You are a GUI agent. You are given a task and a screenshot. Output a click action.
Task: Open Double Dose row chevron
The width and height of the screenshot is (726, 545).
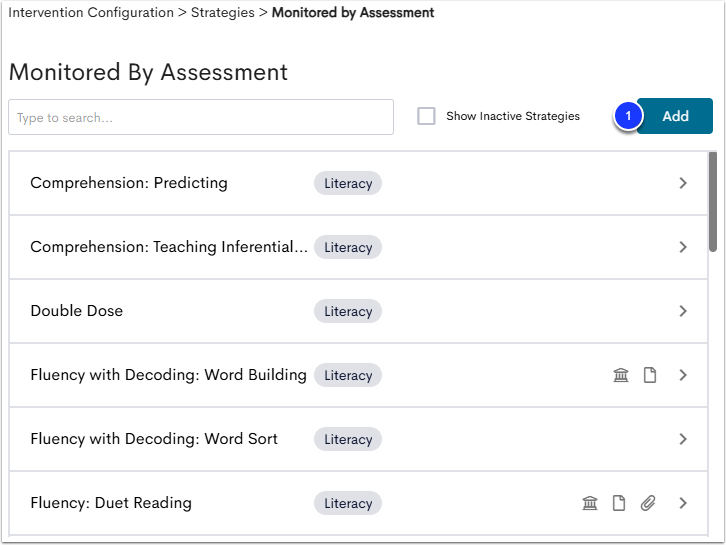[x=683, y=311]
